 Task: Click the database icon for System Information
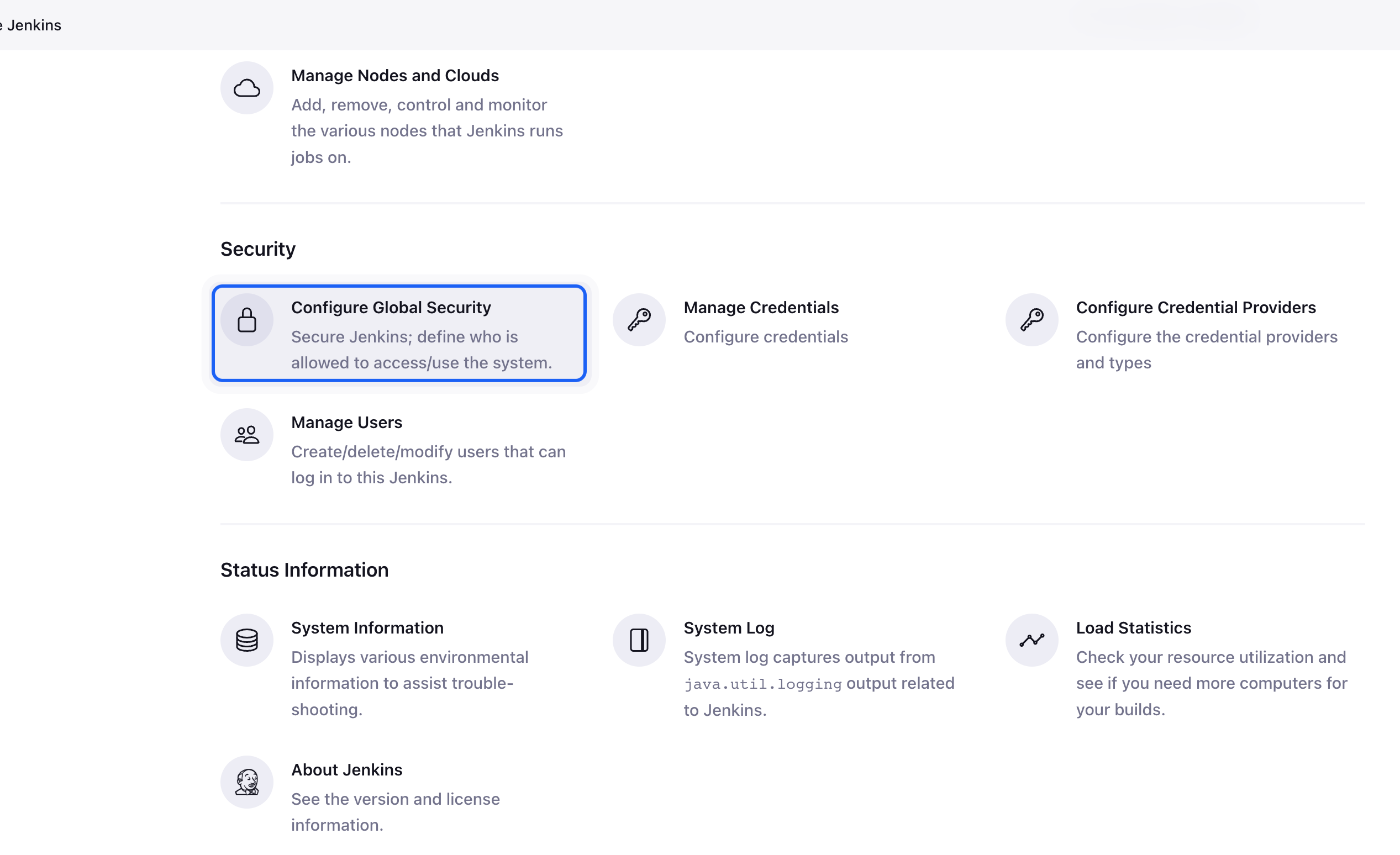246,640
